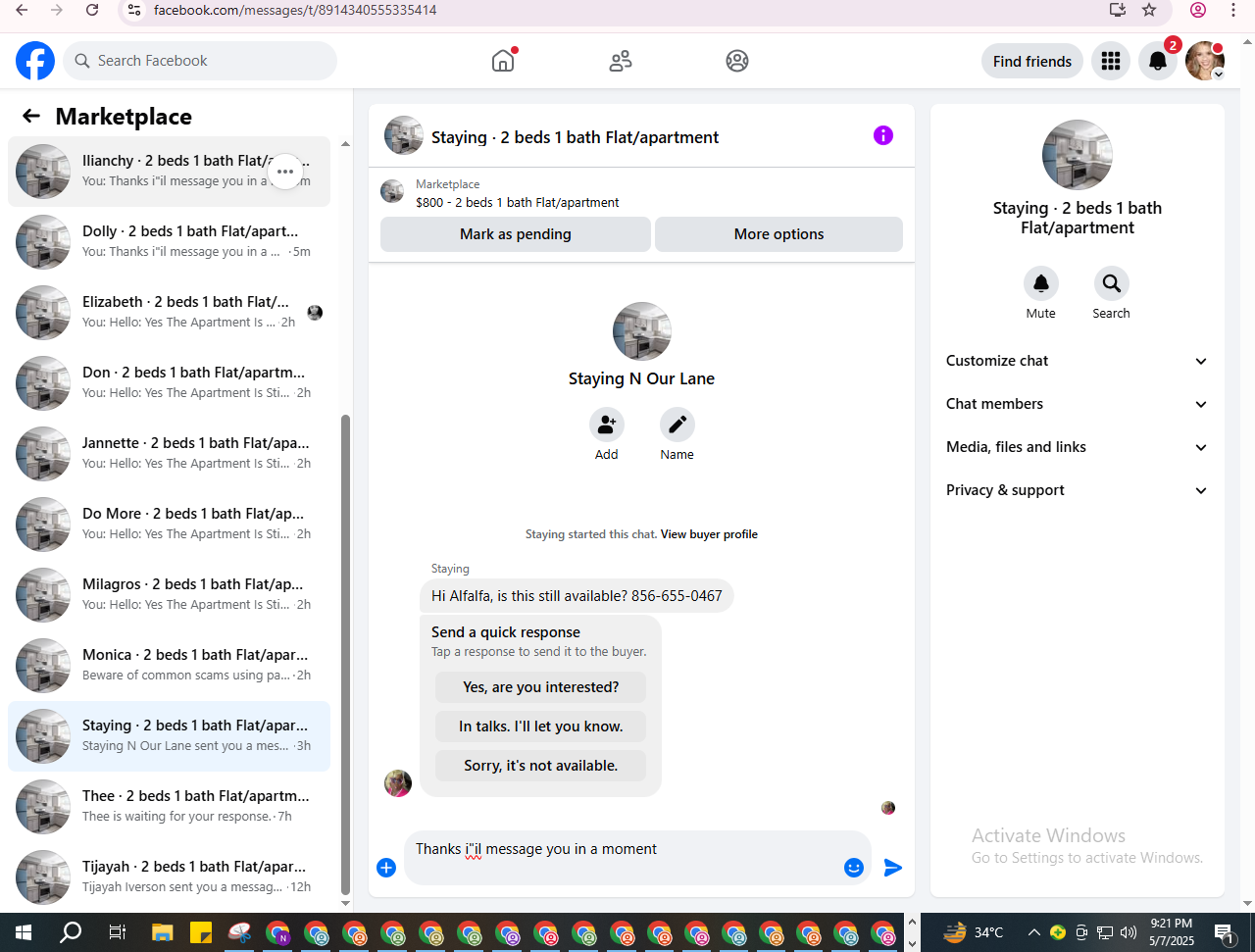
Task: Open Do More conversation
Action: coord(169,525)
